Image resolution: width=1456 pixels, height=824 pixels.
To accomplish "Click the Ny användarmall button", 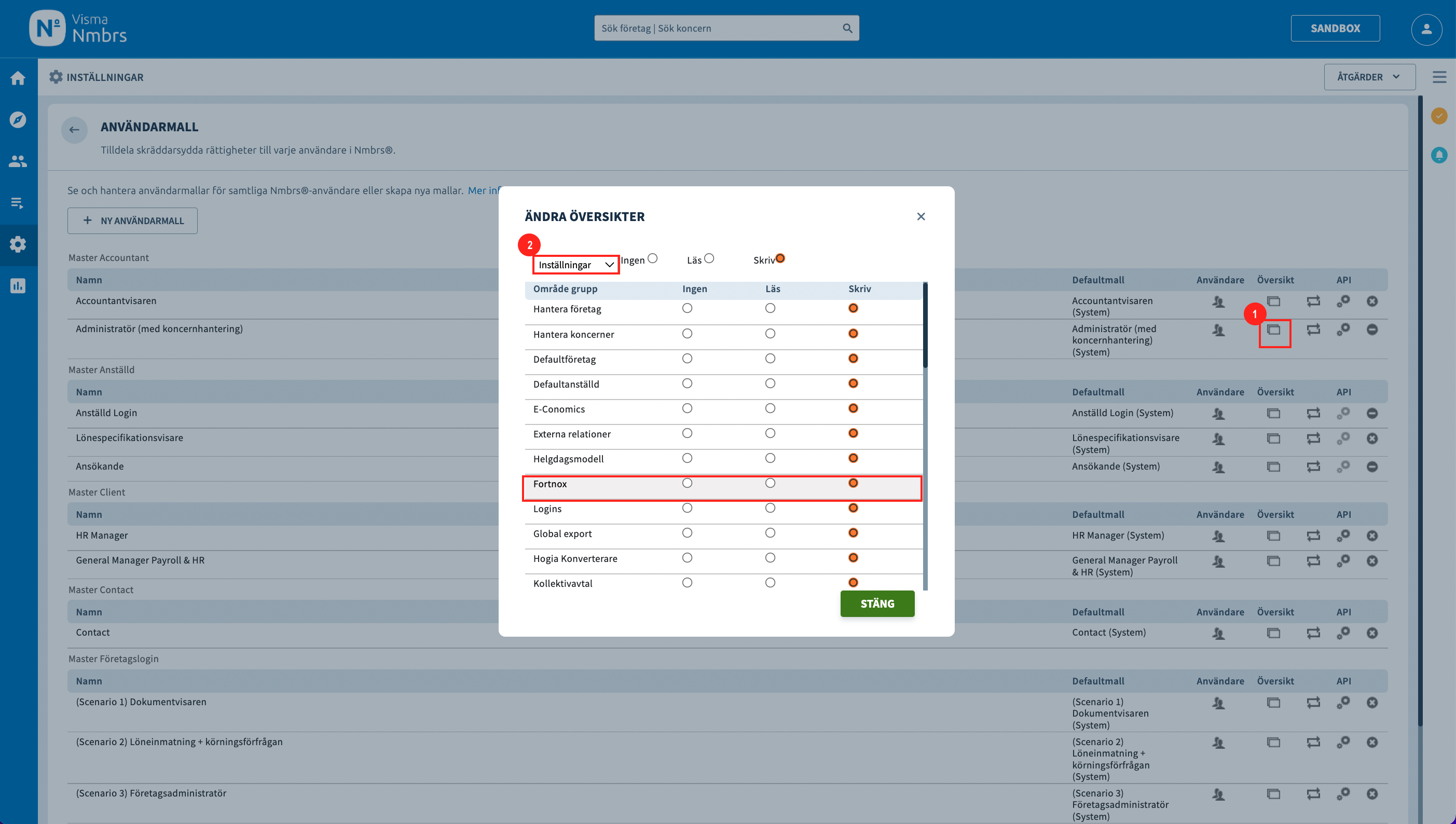I will [x=132, y=221].
